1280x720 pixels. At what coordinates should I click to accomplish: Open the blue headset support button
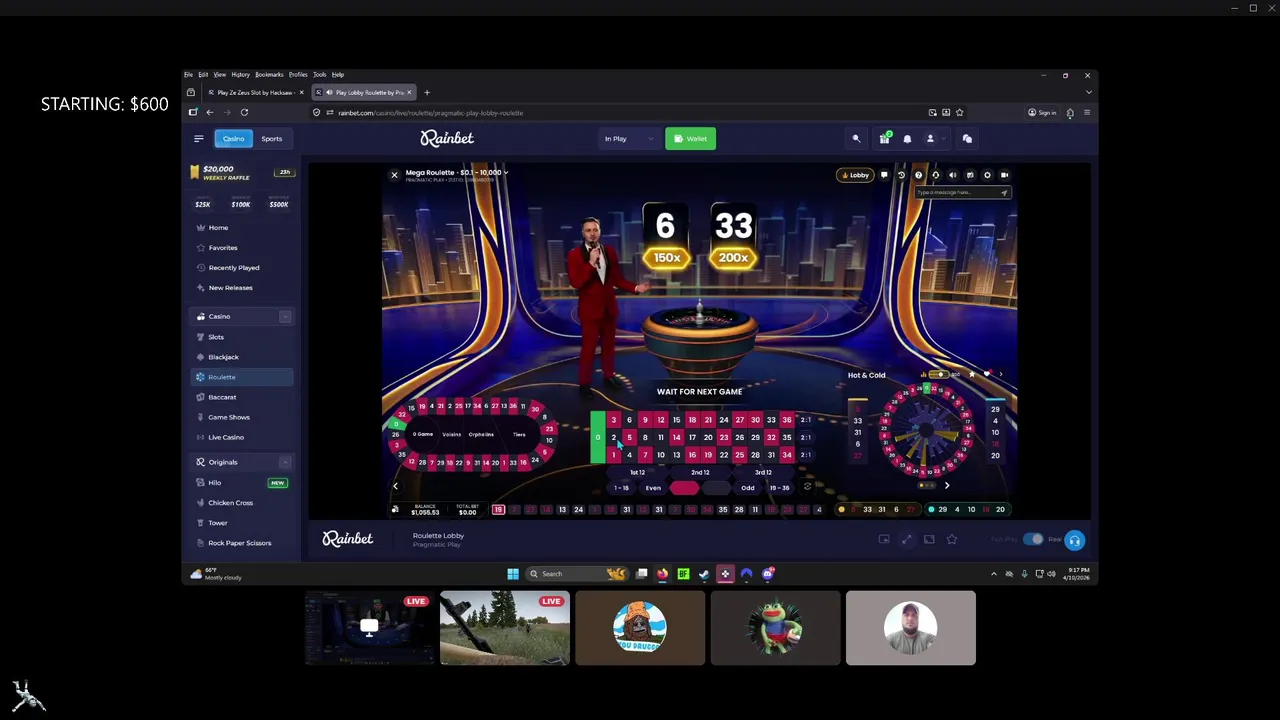[1074, 540]
